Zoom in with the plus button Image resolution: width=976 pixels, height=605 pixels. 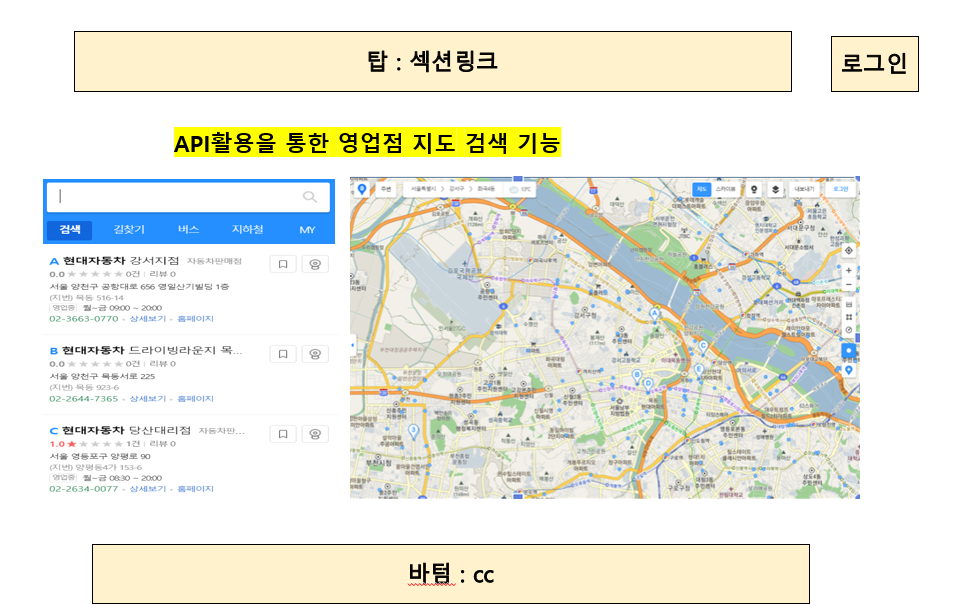tap(848, 271)
